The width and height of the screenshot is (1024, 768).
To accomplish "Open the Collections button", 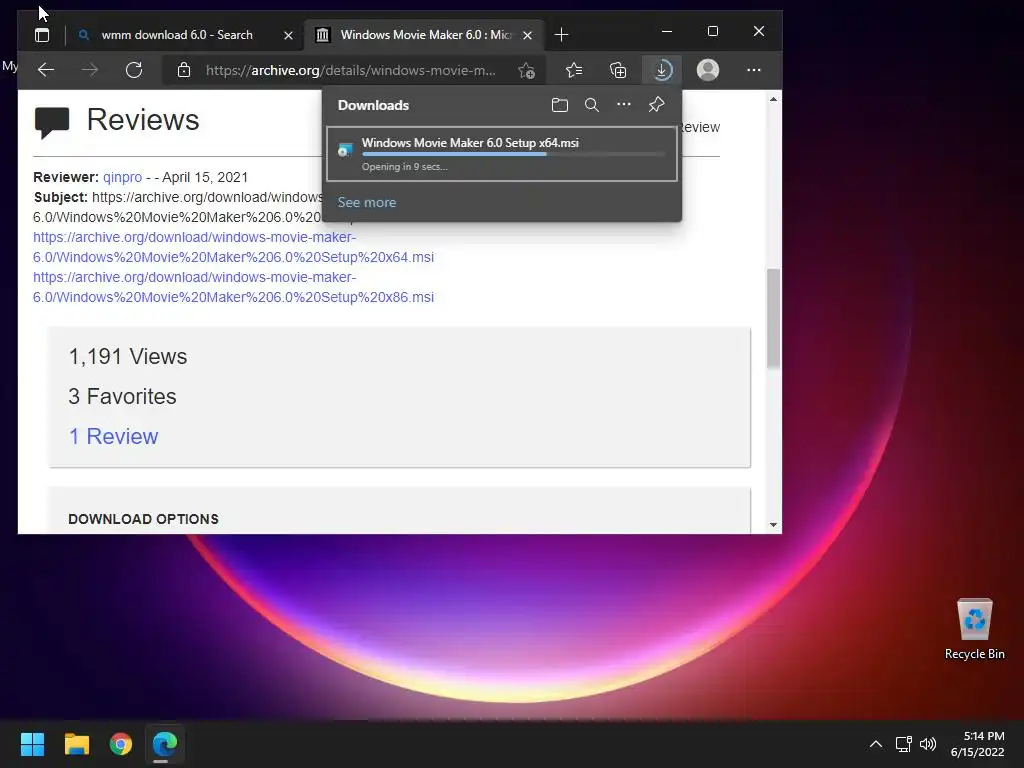I will pyautogui.click(x=618, y=70).
